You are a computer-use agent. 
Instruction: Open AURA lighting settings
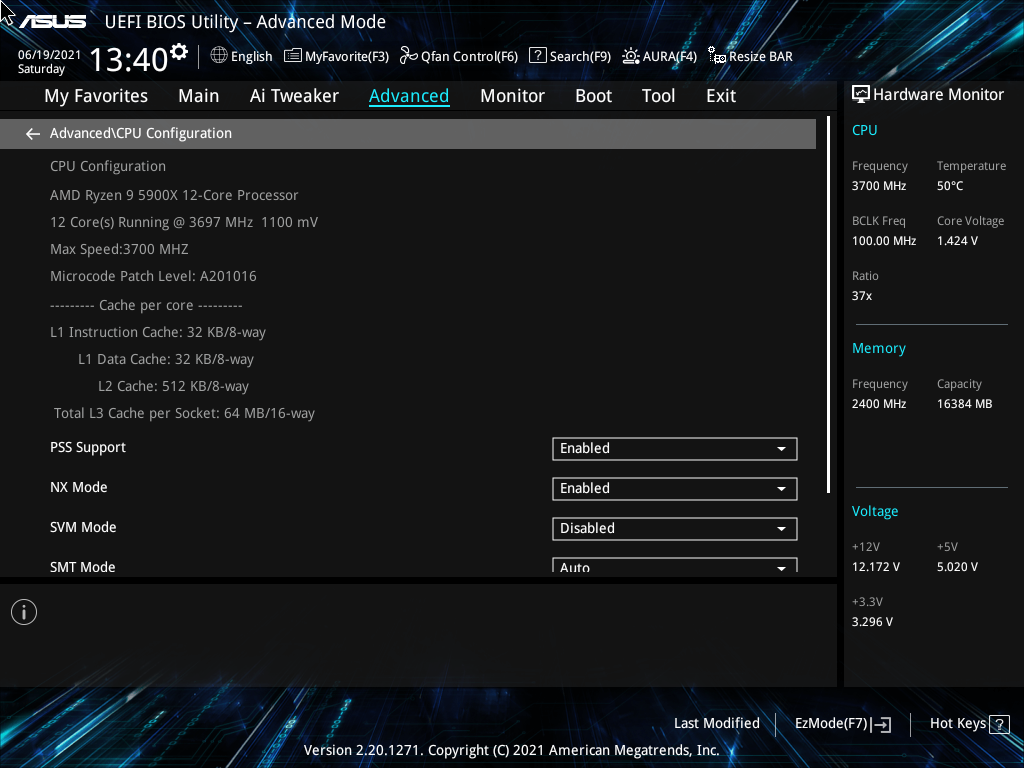click(x=659, y=56)
